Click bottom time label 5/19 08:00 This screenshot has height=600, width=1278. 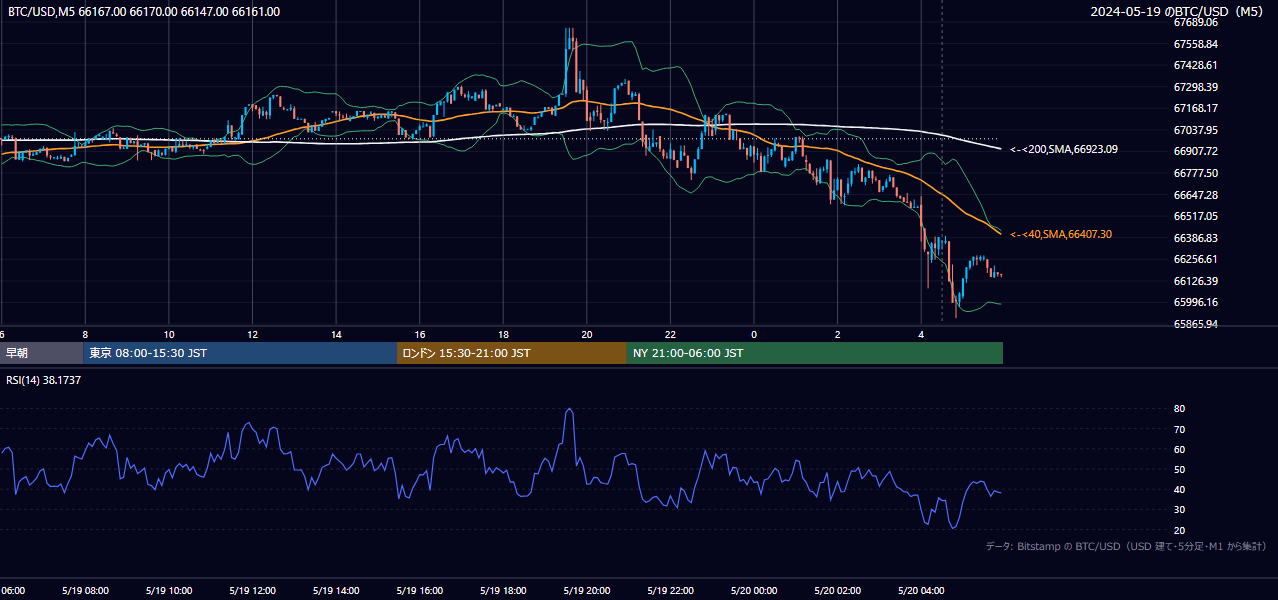(84, 590)
